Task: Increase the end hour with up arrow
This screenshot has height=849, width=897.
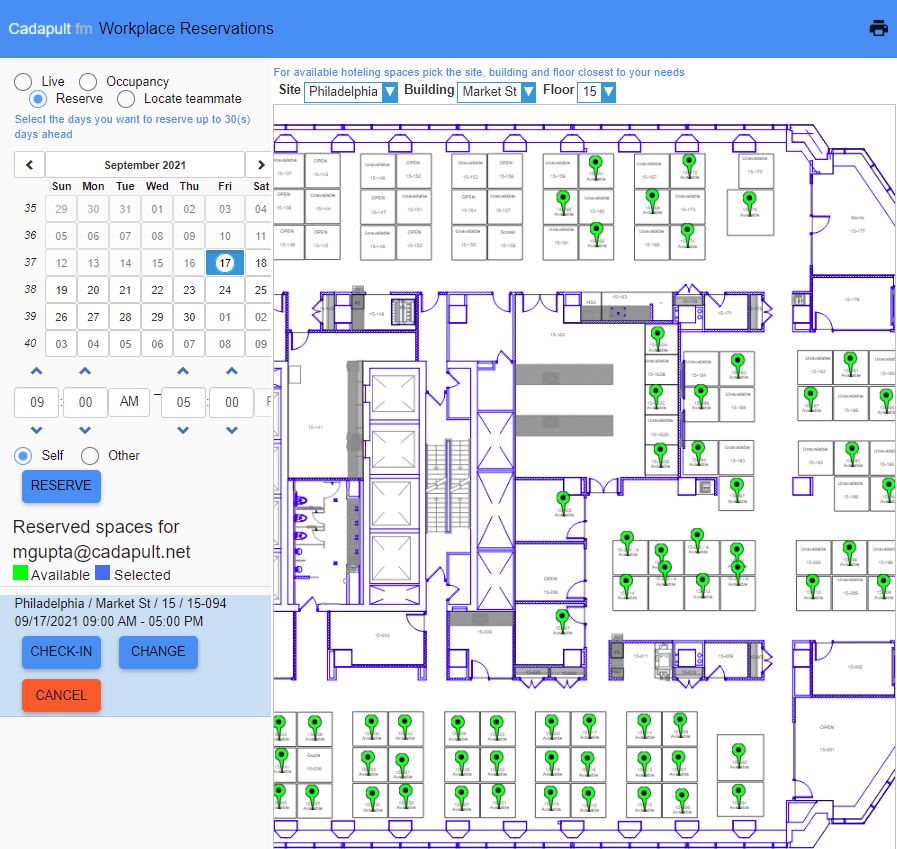Action: 183,372
